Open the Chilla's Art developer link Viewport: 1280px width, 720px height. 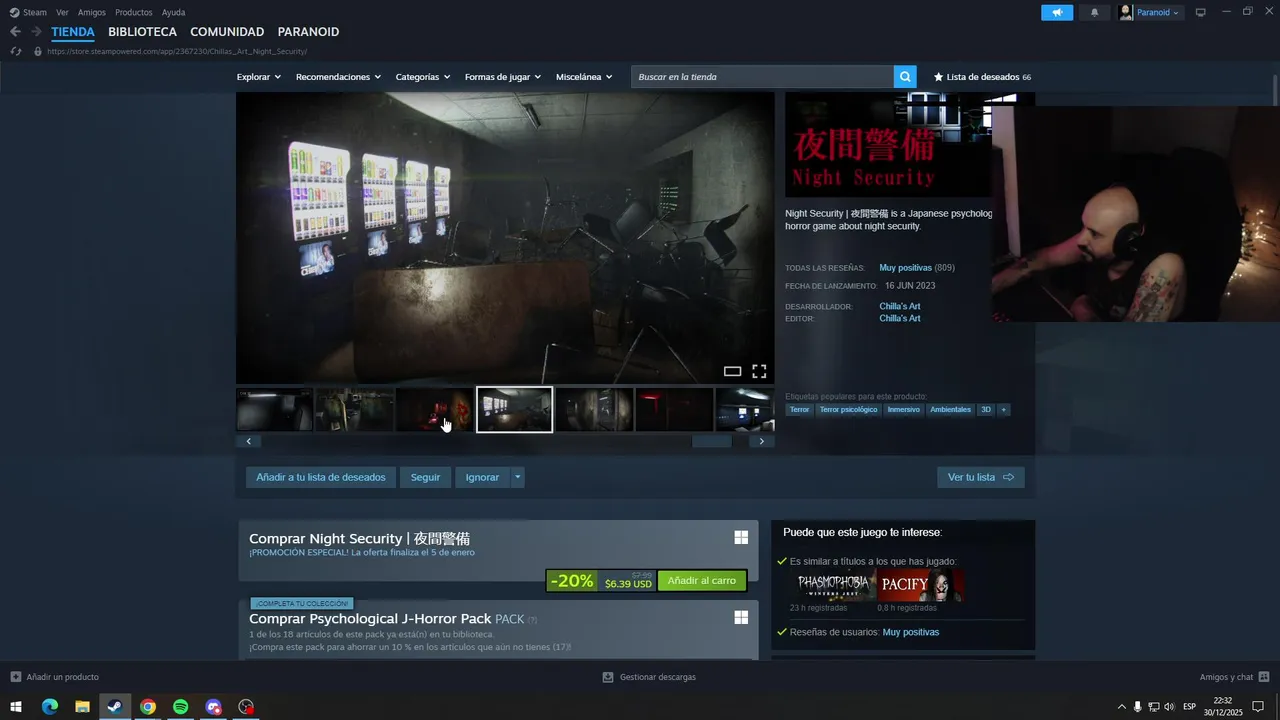coord(900,306)
